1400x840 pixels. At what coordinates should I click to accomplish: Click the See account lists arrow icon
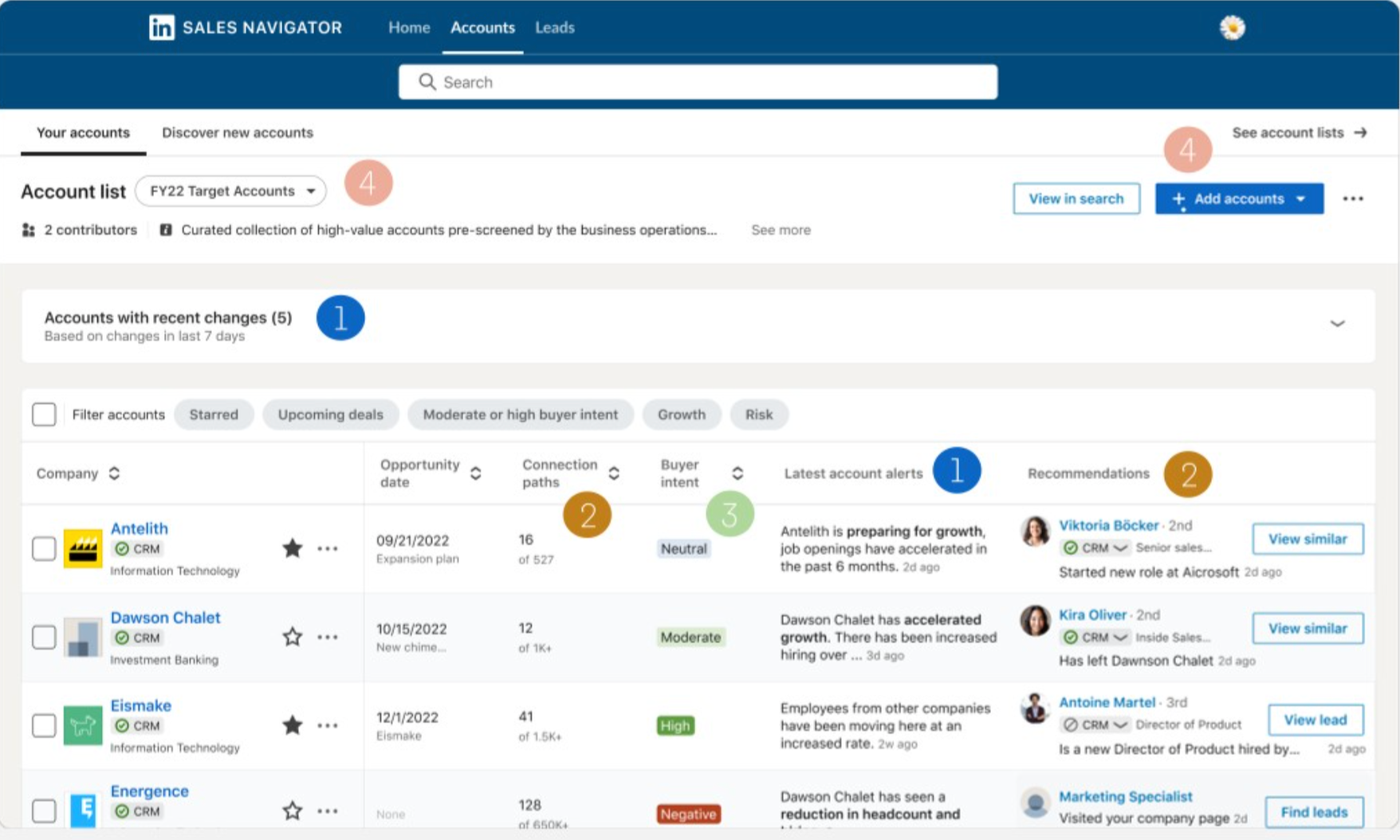click(1361, 132)
